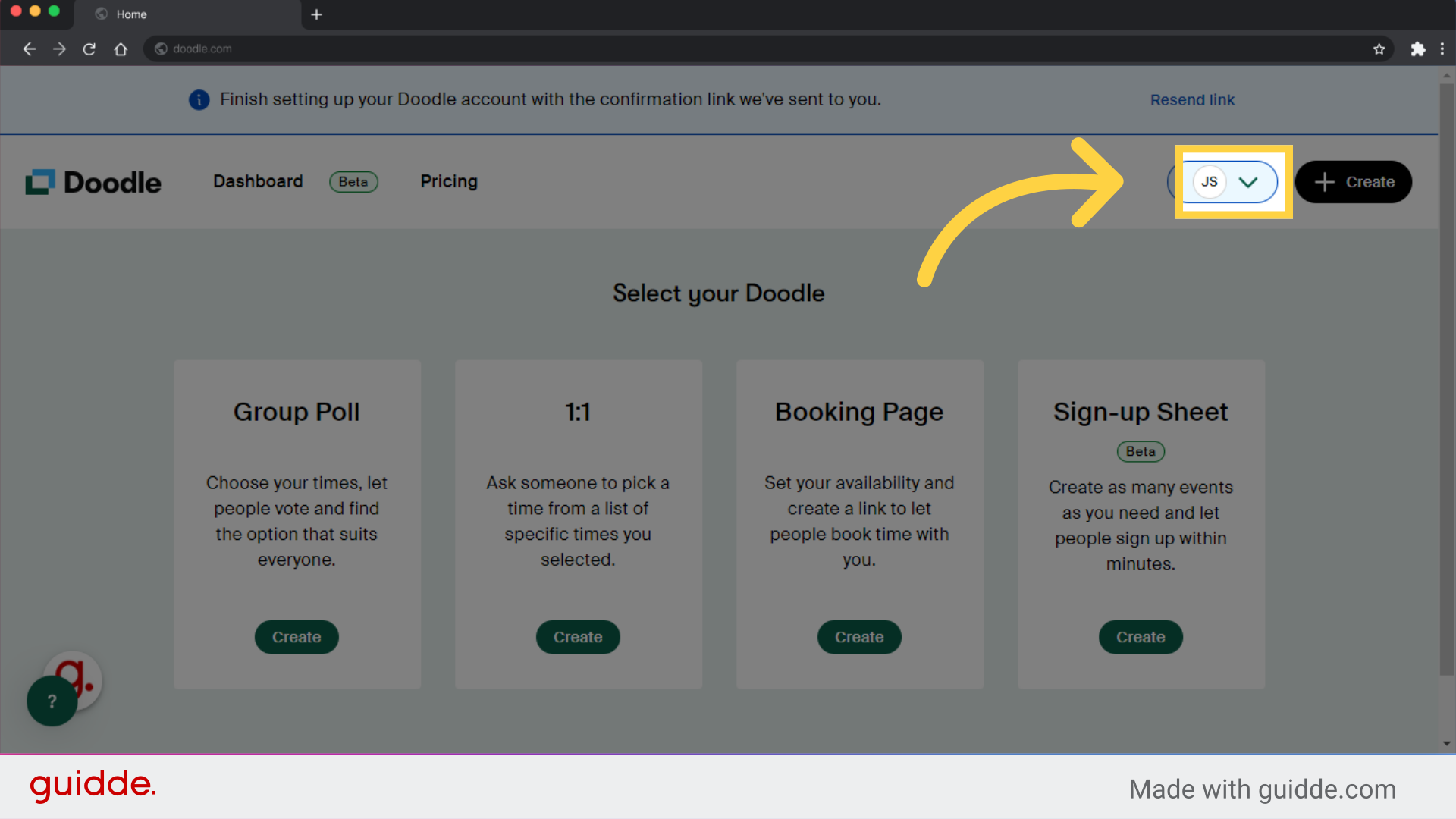The width and height of the screenshot is (1456, 819).
Task: Click the site info globe in the address bar
Action: [161, 49]
